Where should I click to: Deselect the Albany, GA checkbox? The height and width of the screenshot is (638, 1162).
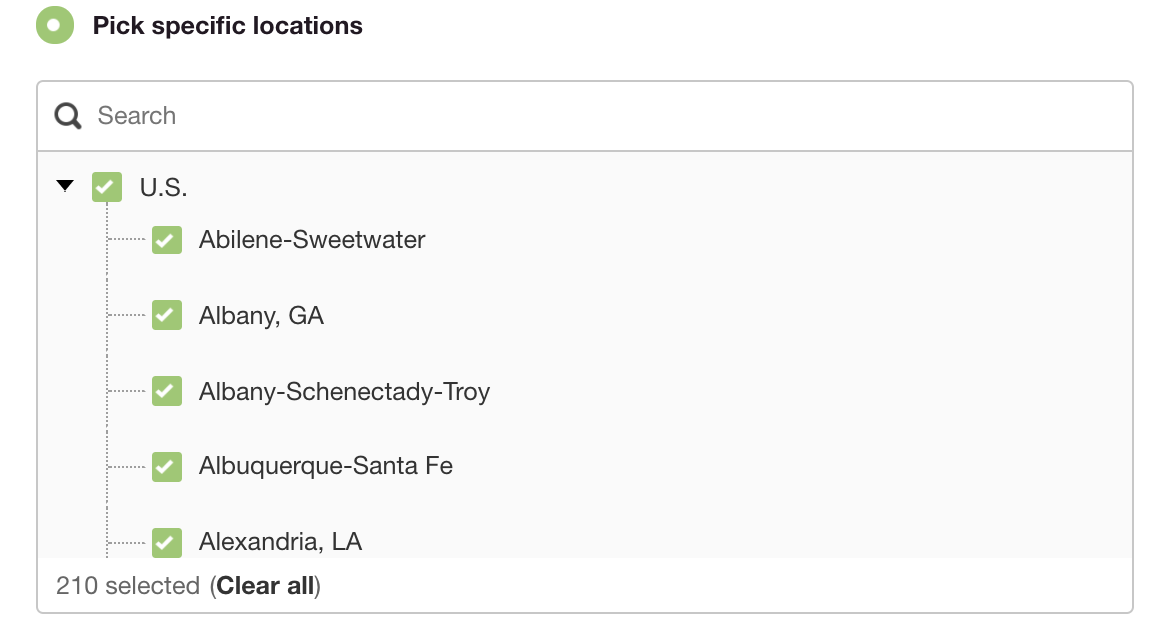pyautogui.click(x=166, y=316)
